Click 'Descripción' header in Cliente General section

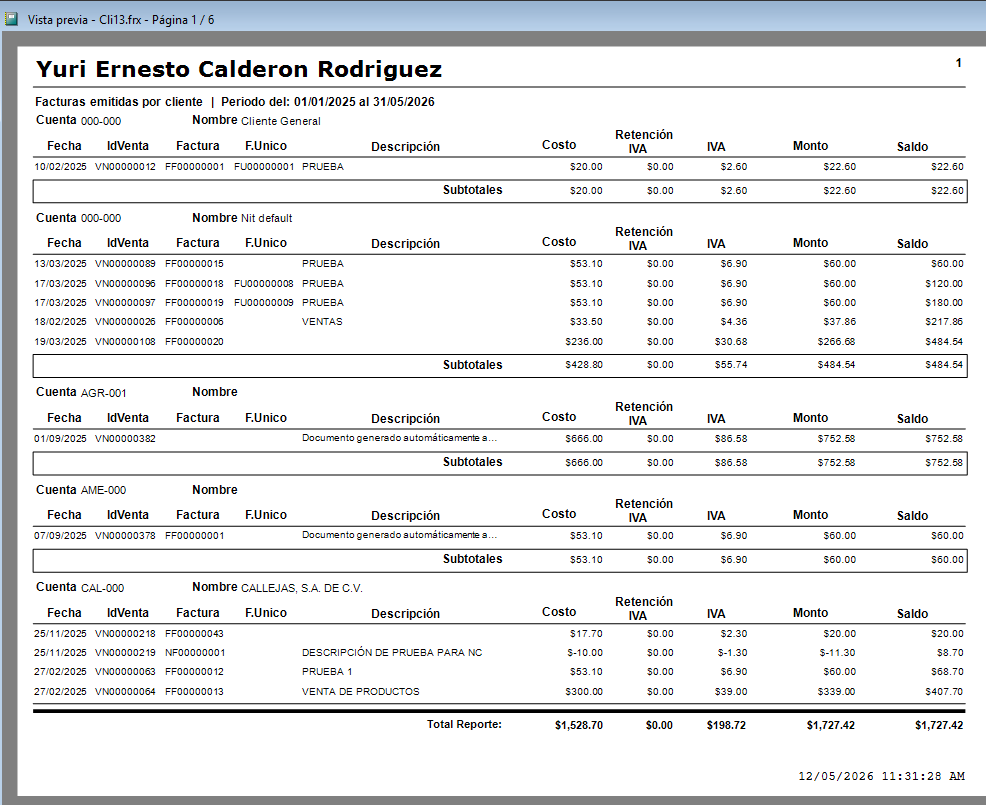pyautogui.click(x=406, y=147)
